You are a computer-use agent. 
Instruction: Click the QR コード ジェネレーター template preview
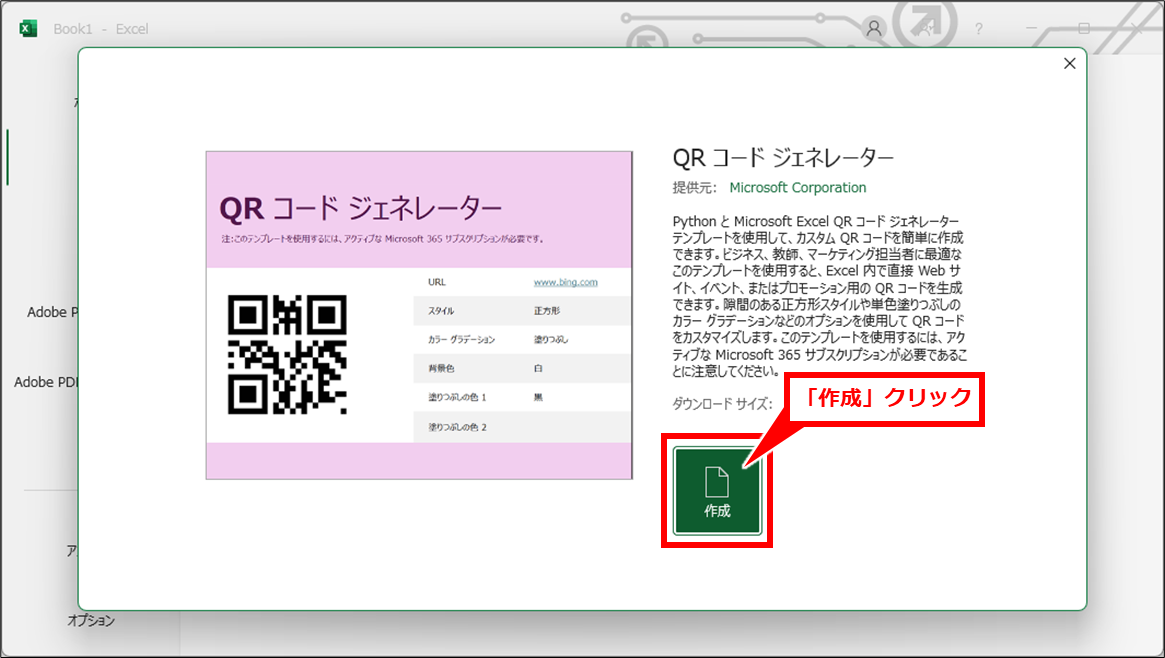click(419, 316)
